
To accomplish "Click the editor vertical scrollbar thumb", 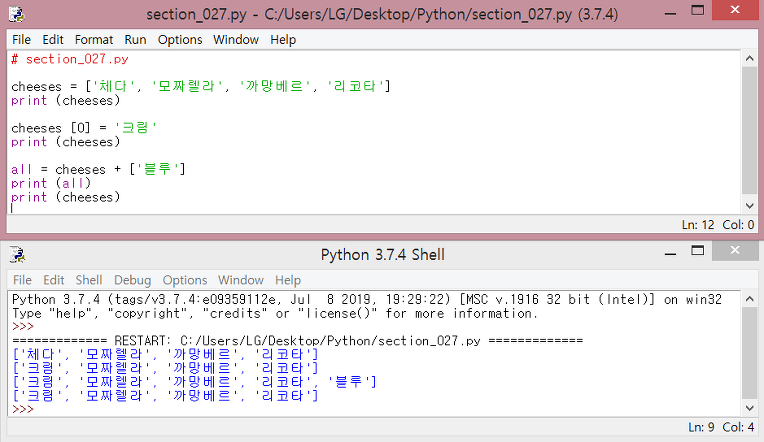I will tap(749, 131).
